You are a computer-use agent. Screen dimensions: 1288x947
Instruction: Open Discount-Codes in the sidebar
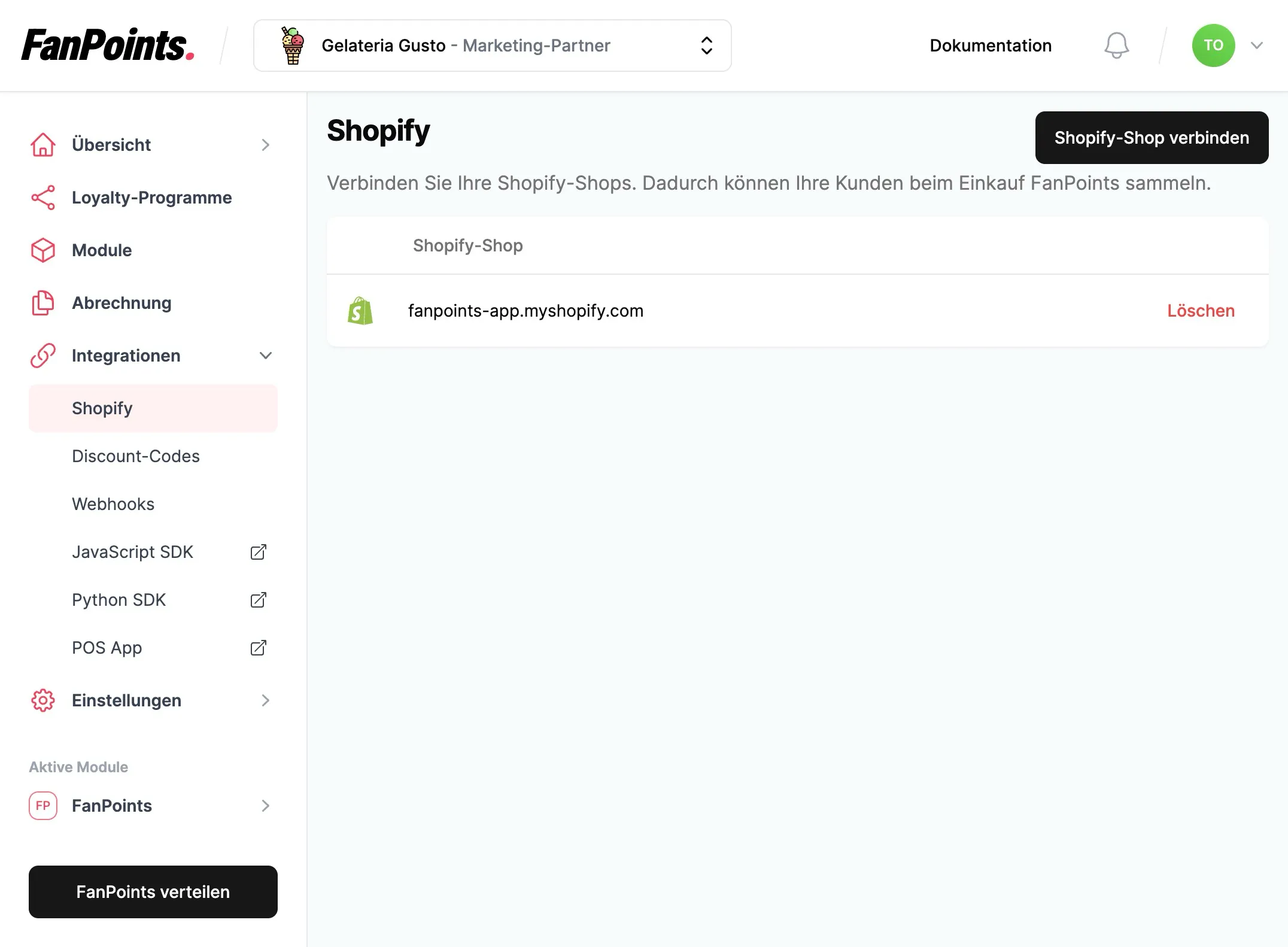[153, 456]
